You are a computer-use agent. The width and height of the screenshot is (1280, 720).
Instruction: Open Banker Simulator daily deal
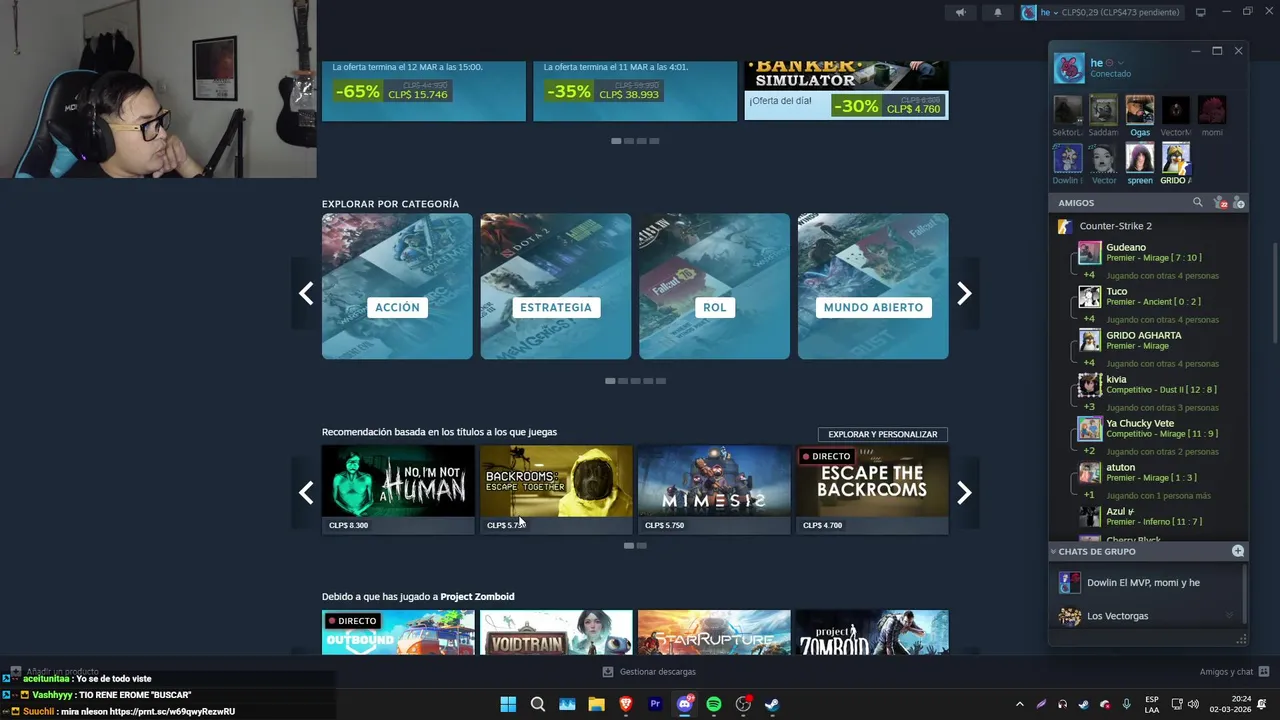pyautogui.click(x=846, y=90)
